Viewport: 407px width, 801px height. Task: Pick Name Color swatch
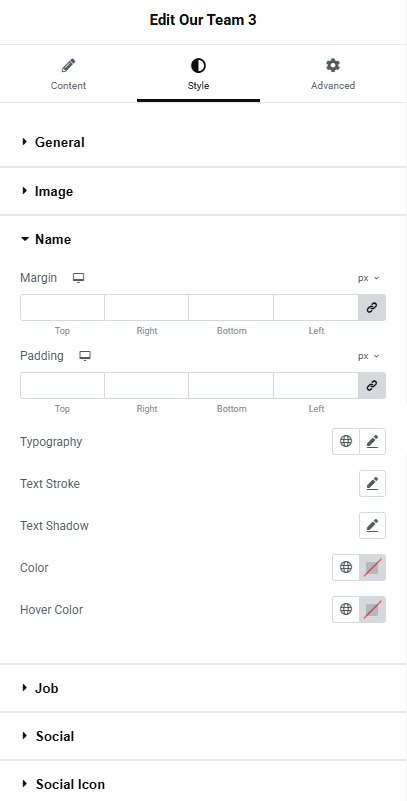coord(372,568)
